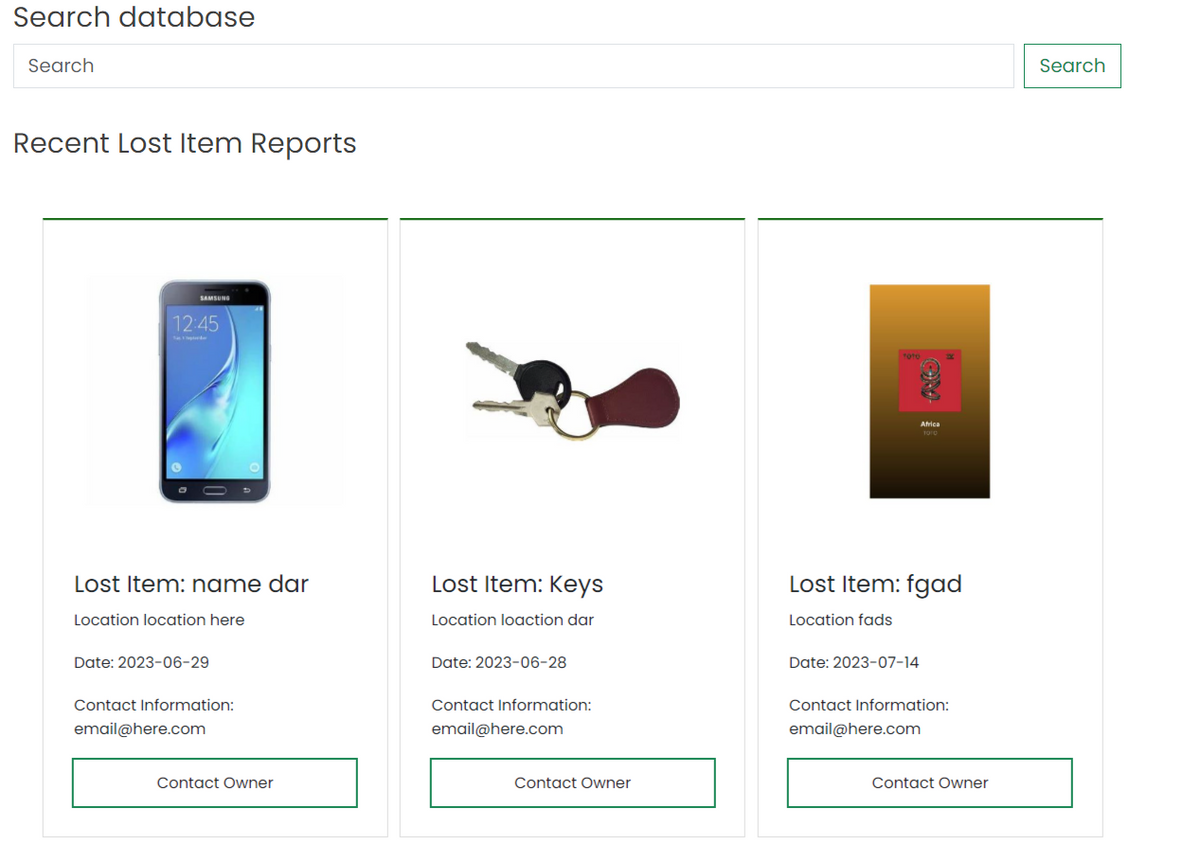Contact Owner of the fgad item

pyautogui.click(x=930, y=783)
